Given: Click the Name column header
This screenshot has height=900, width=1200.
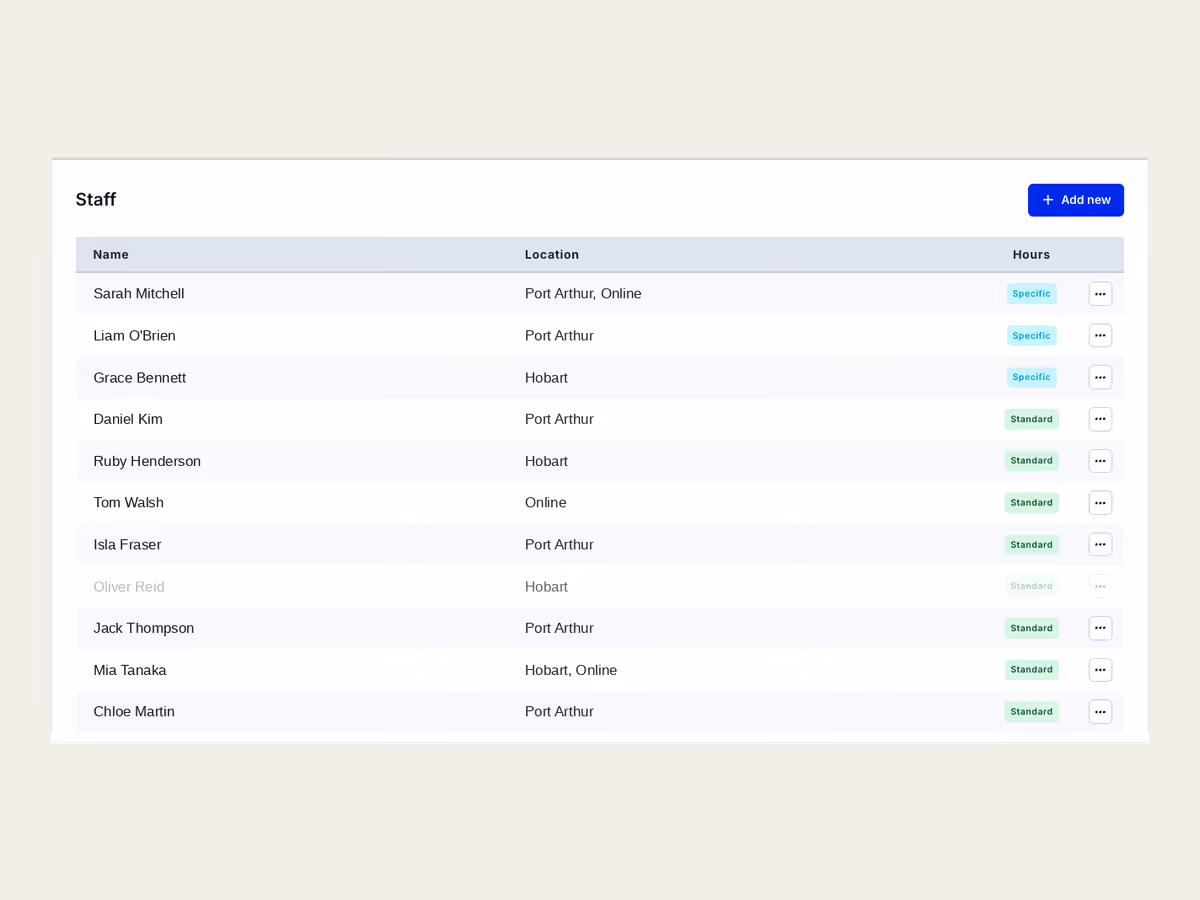Looking at the screenshot, I should pos(111,255).
